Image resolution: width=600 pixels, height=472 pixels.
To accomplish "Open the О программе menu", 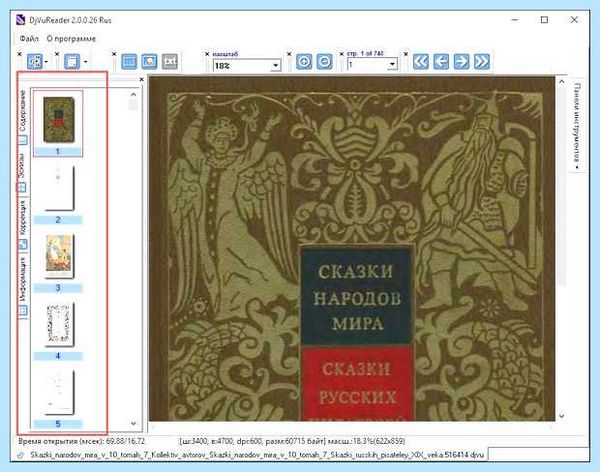I will [x=71, y=39].
